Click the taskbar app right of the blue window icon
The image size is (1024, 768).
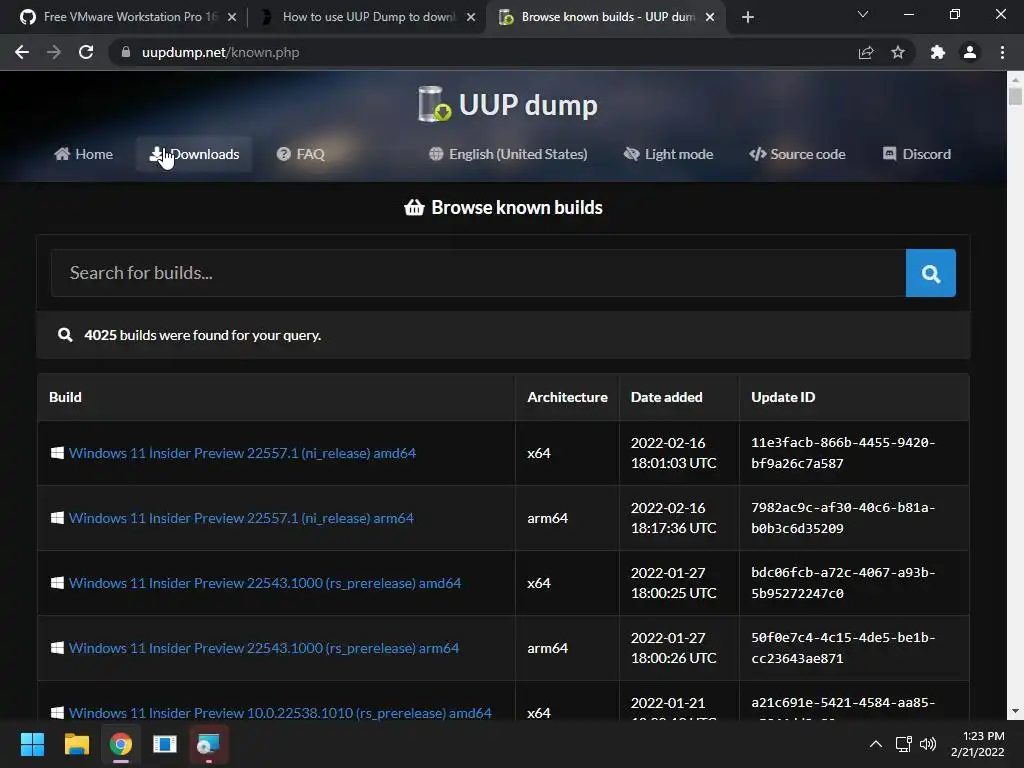point(209,744)
